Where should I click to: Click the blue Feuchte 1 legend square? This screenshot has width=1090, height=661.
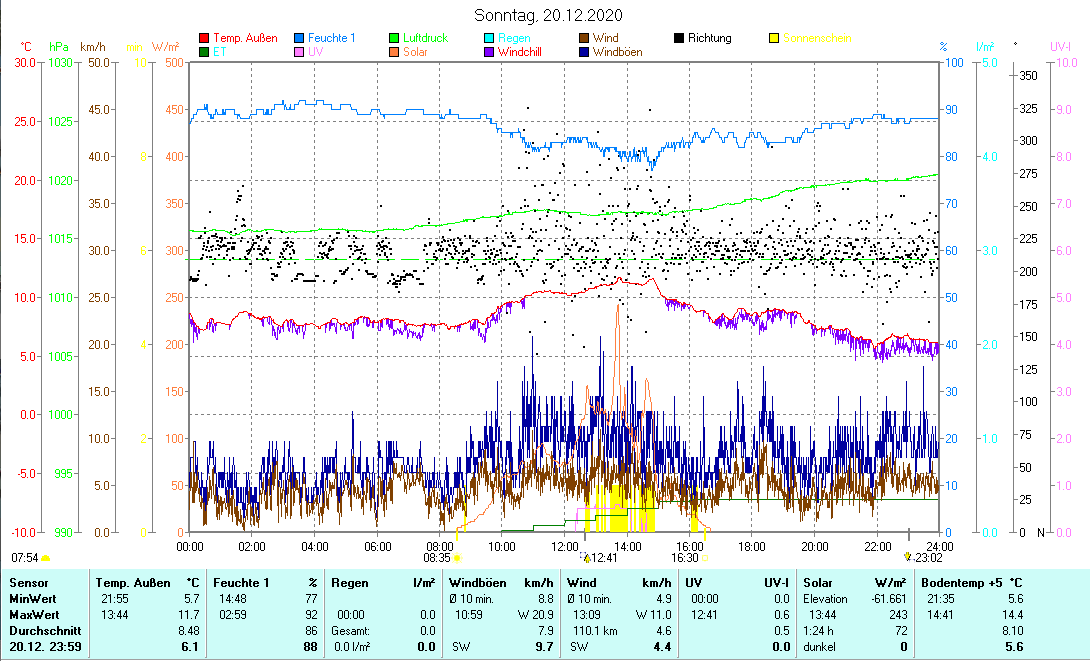299,39
